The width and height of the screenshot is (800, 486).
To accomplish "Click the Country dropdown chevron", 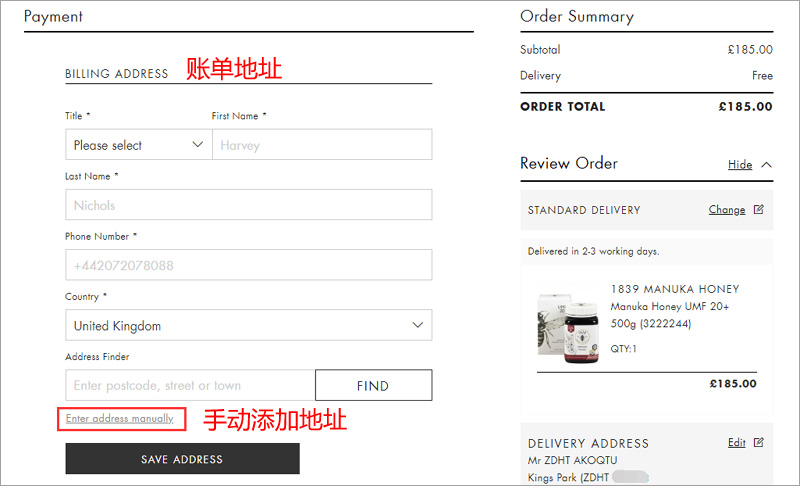I will tap(418, 325).
